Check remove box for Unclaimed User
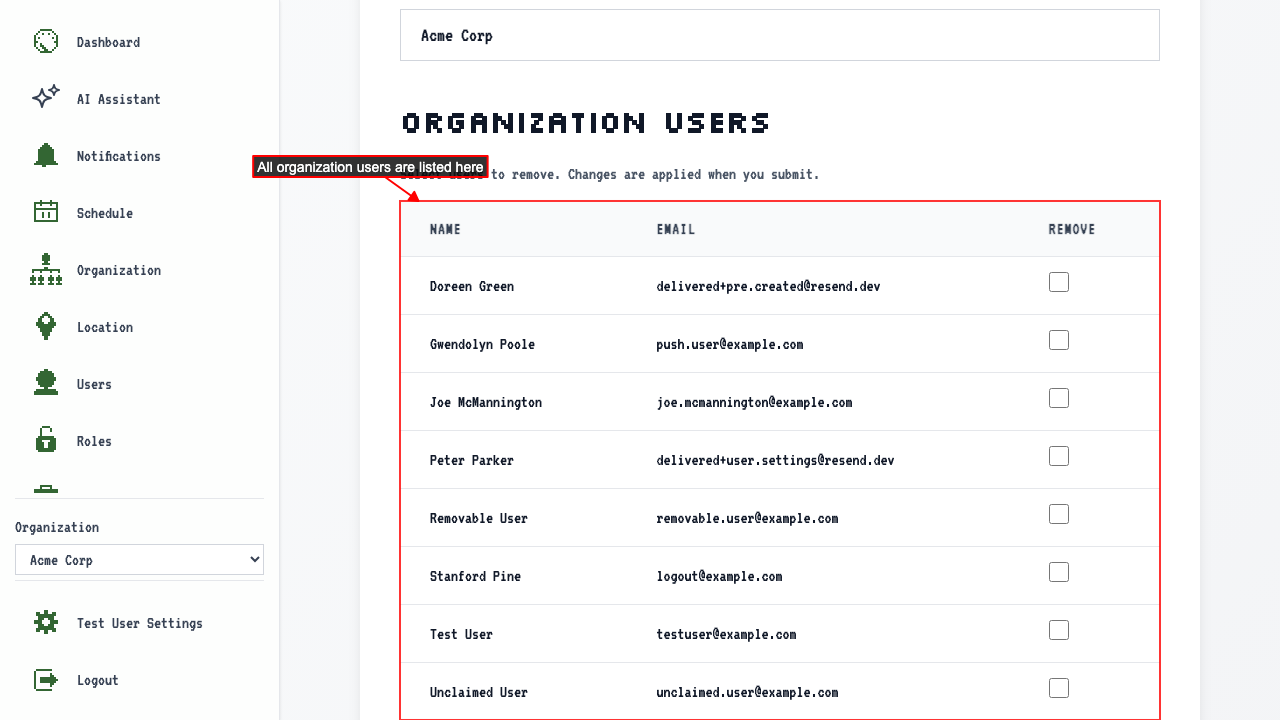The image size is (1280, 720). tap(1059, 688)
